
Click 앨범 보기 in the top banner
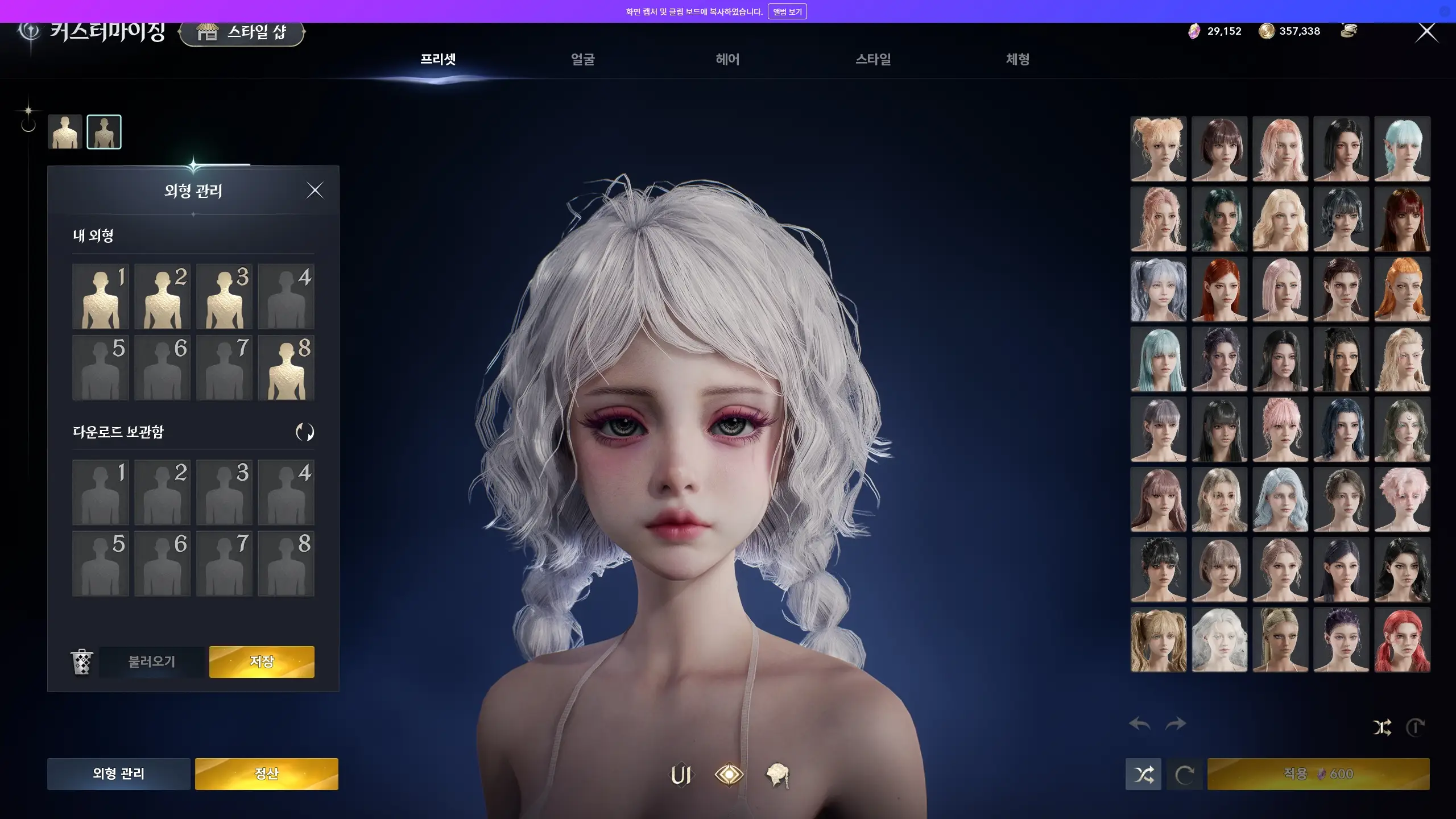pyautogui.click(x=787, y=11)
